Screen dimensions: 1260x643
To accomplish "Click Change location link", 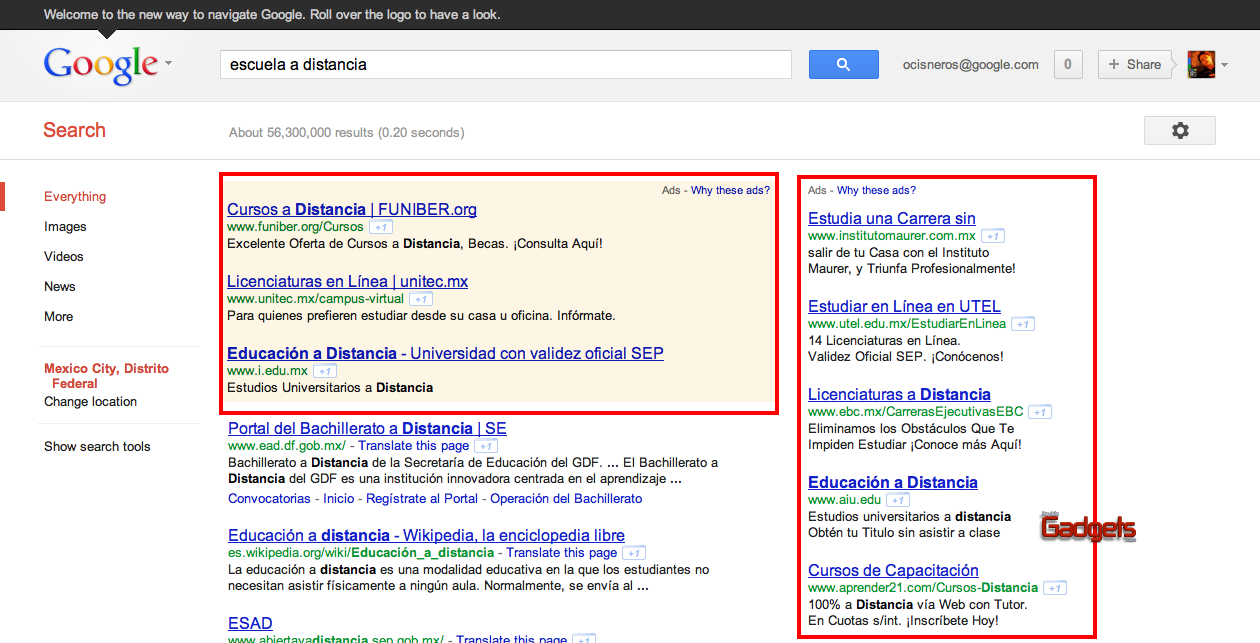I will point(91,402).
